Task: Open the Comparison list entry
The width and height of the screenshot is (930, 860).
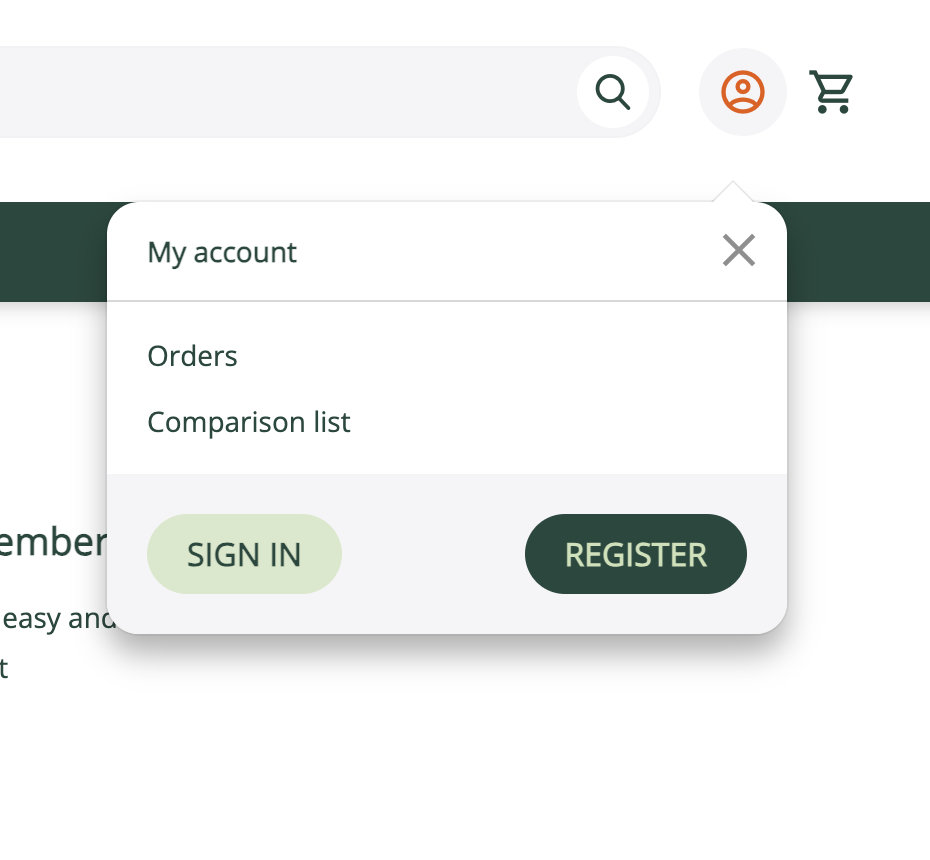Action: click(249, 422)
